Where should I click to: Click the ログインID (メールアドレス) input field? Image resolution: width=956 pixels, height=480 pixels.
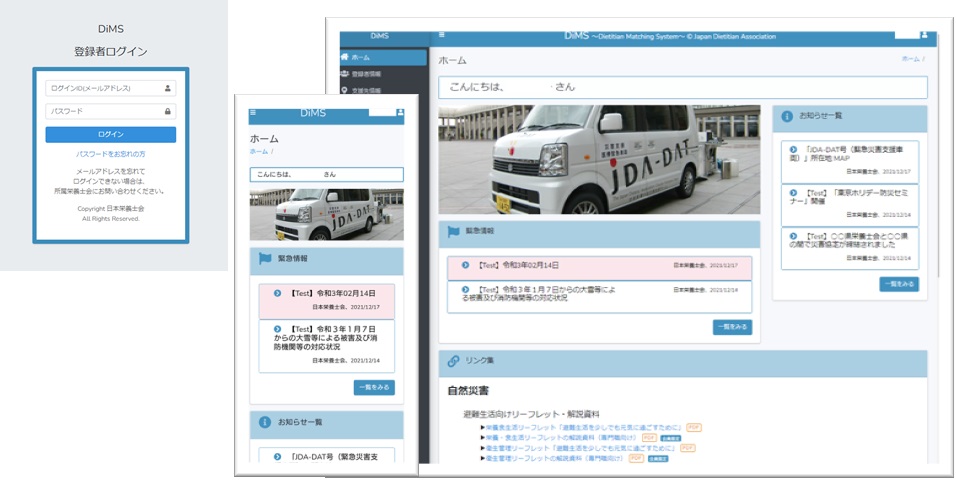(104, 88)
